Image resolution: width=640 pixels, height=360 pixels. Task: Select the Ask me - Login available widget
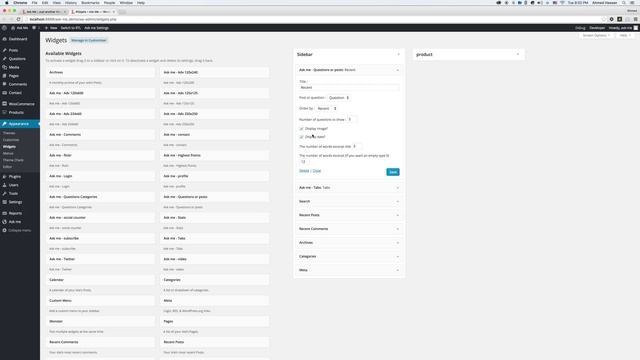coord(100,176)
